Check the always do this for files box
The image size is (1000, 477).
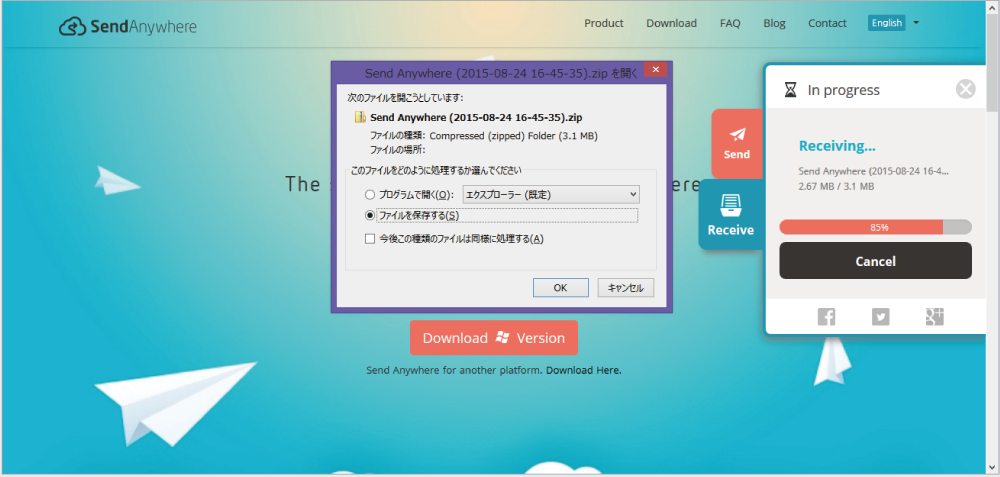point(370,238)
